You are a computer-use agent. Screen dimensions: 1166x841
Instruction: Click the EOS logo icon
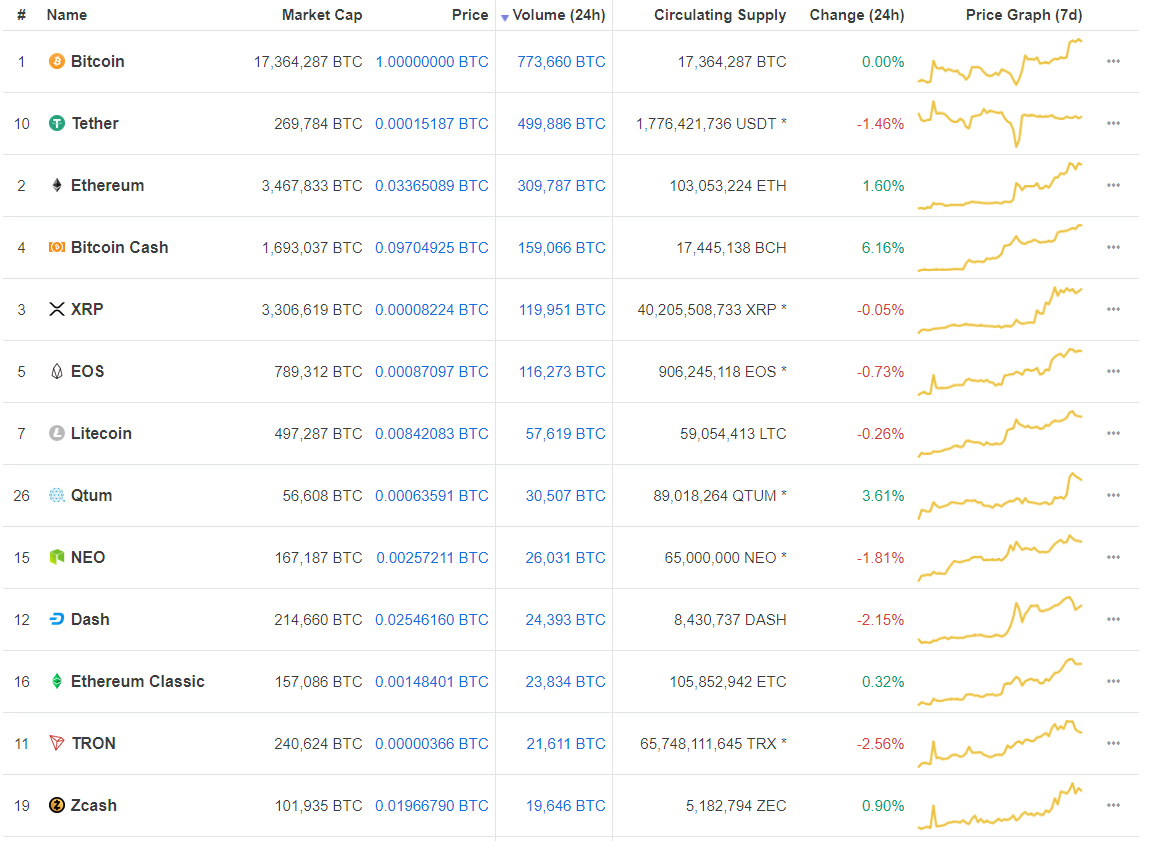click(57, 371)
